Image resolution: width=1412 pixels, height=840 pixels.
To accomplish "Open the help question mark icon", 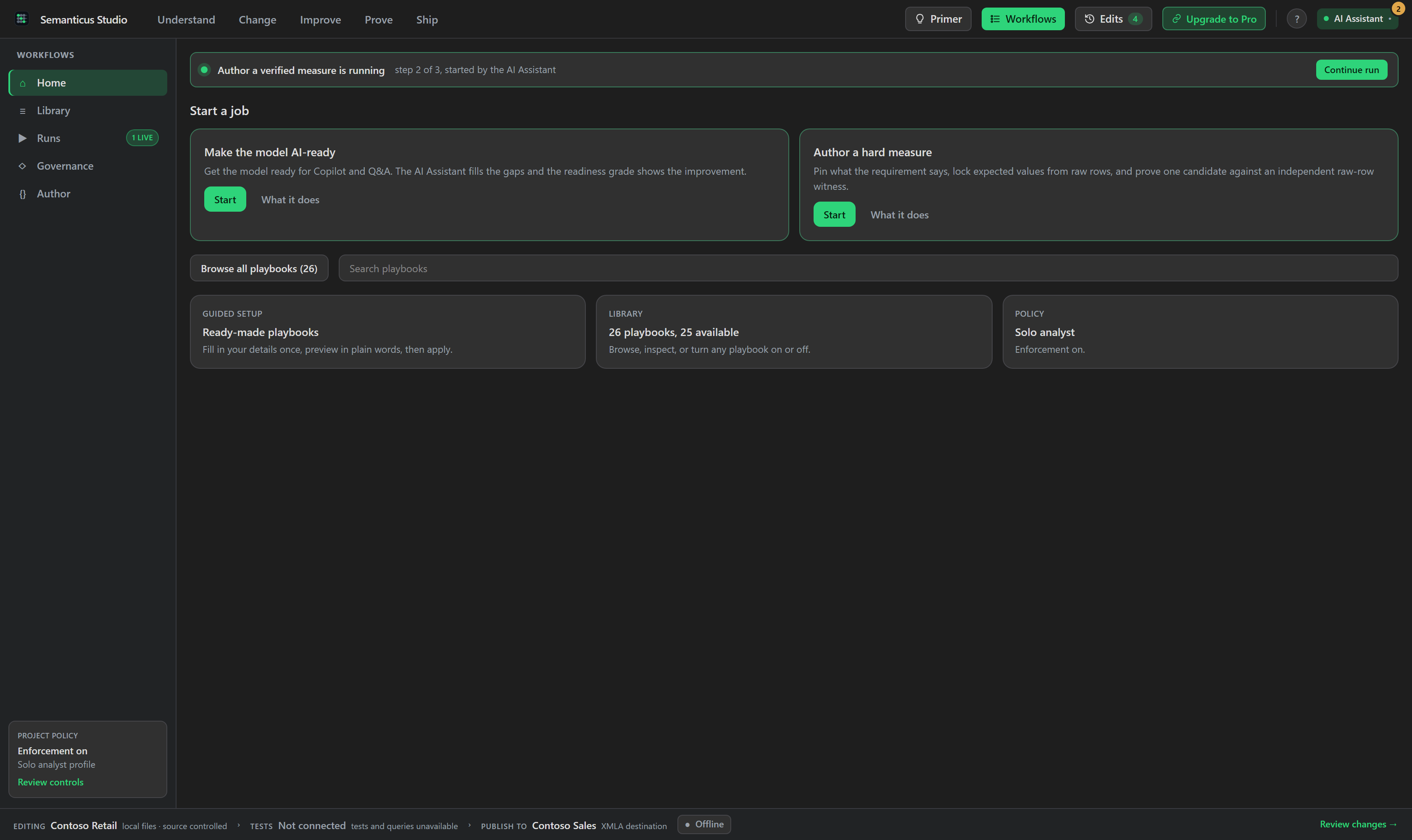I will point(1296,19).
